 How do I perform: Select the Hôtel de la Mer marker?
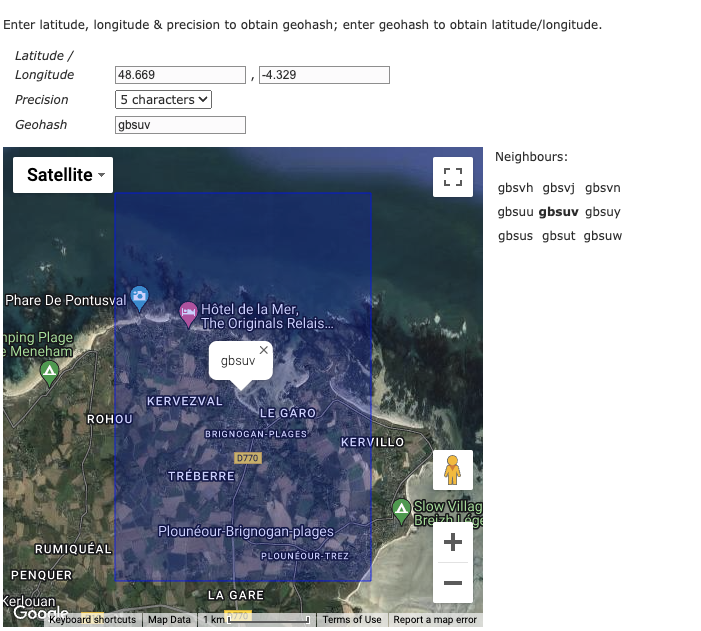(188, 313)
